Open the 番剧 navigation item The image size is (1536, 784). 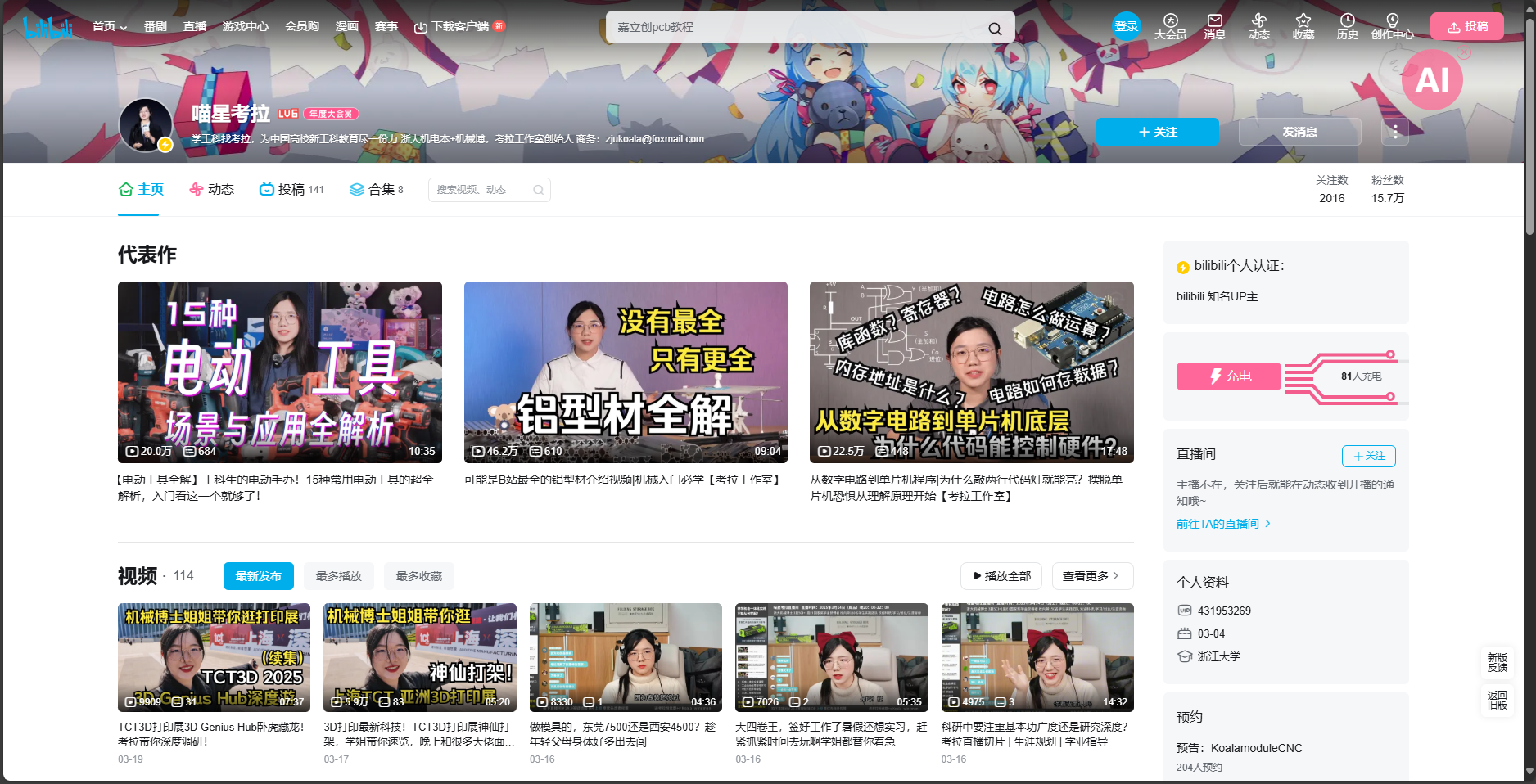[156, 26]
